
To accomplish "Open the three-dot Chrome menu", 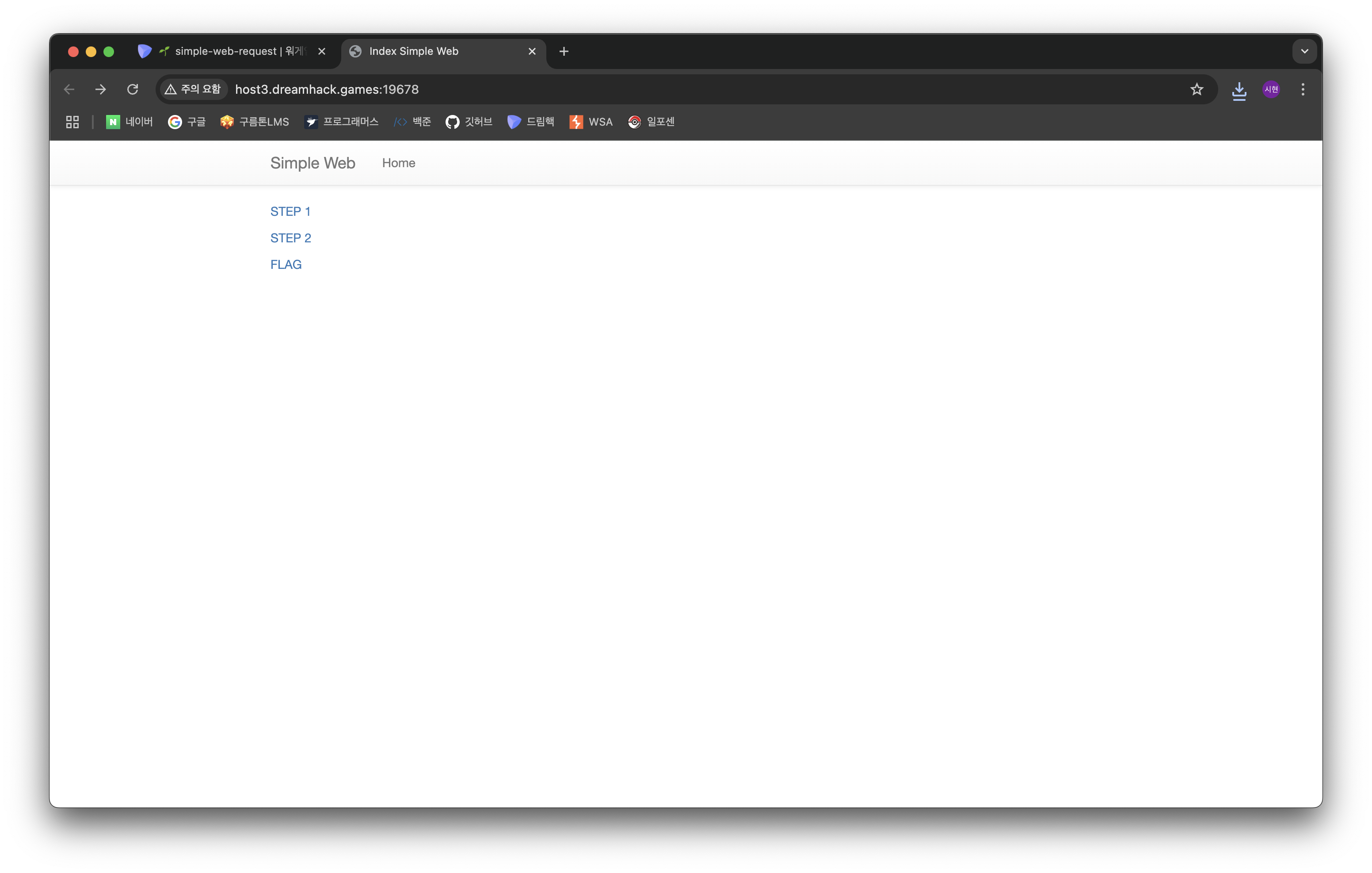I will tap(1303, 89).
